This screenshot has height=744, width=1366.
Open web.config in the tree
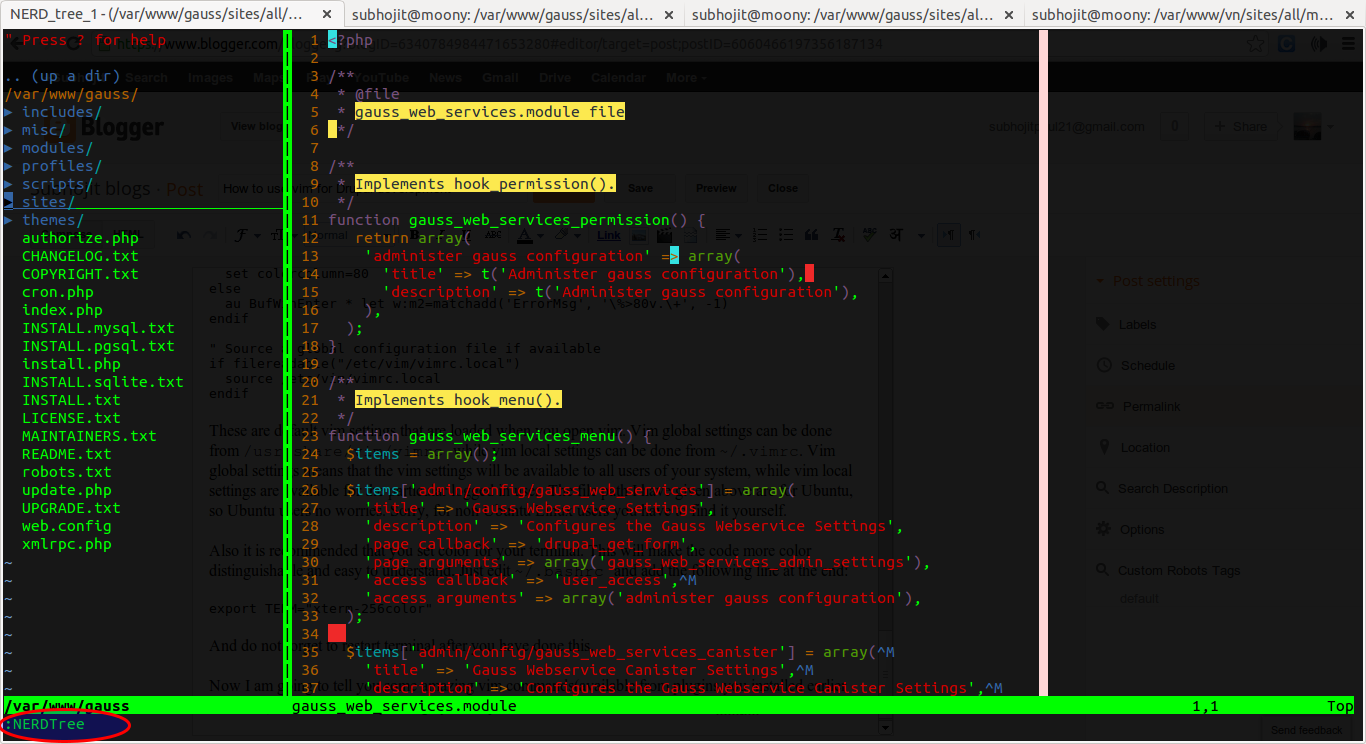pos(67,526)
